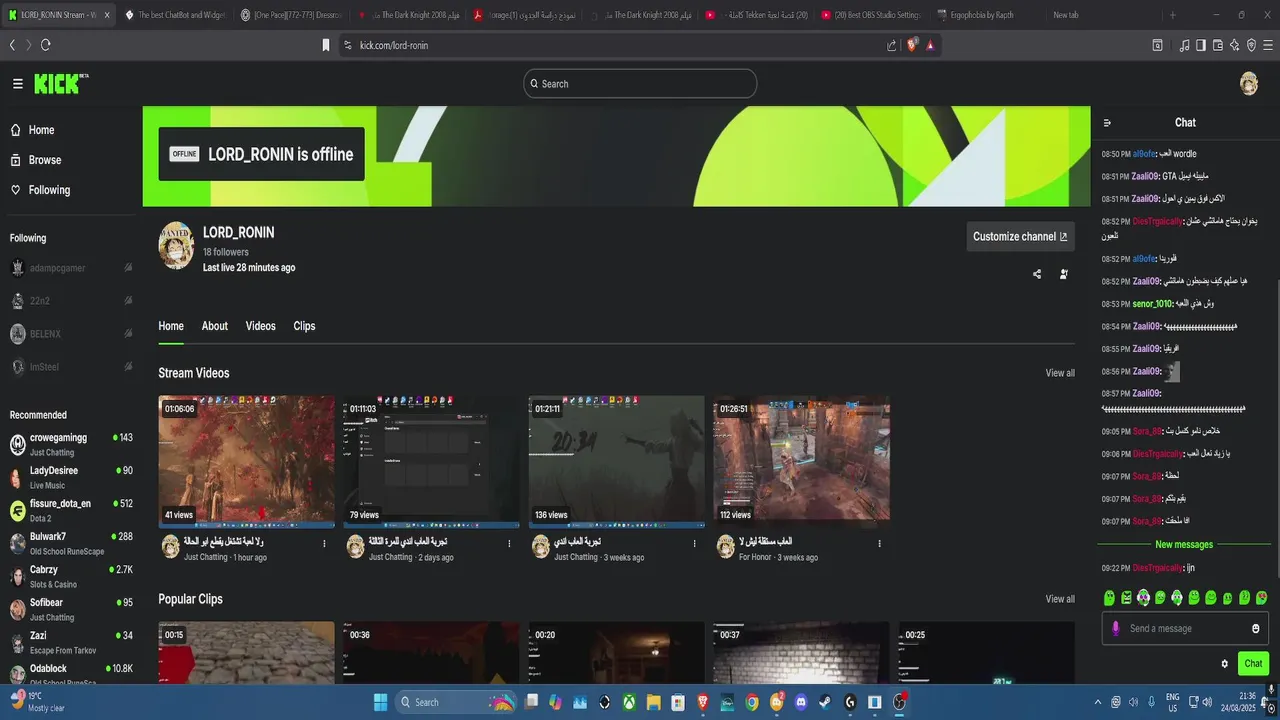Insert the first green blob emote
The image size is (1280, 720).
point(1109,598)
